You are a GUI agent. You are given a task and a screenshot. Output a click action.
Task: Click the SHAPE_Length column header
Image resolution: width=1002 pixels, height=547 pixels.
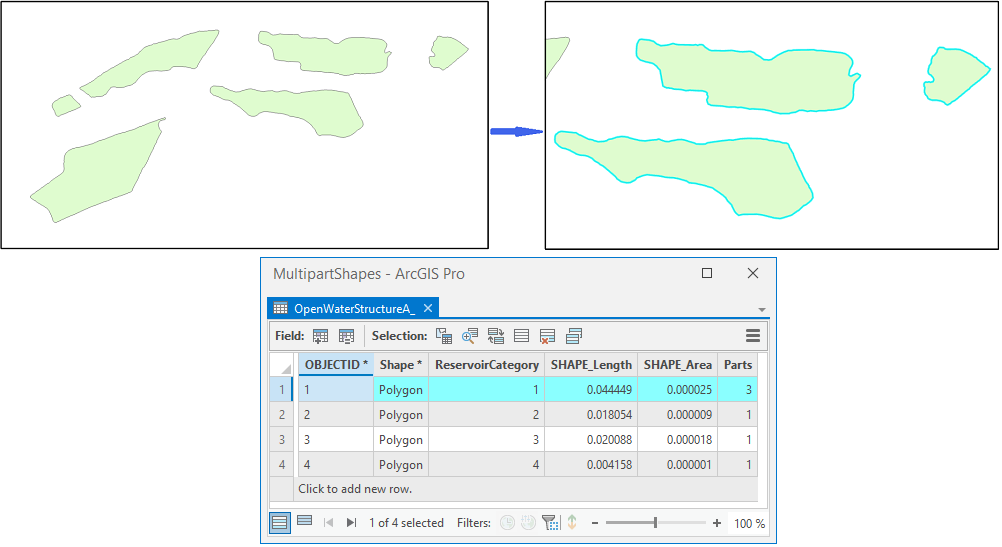591,365
